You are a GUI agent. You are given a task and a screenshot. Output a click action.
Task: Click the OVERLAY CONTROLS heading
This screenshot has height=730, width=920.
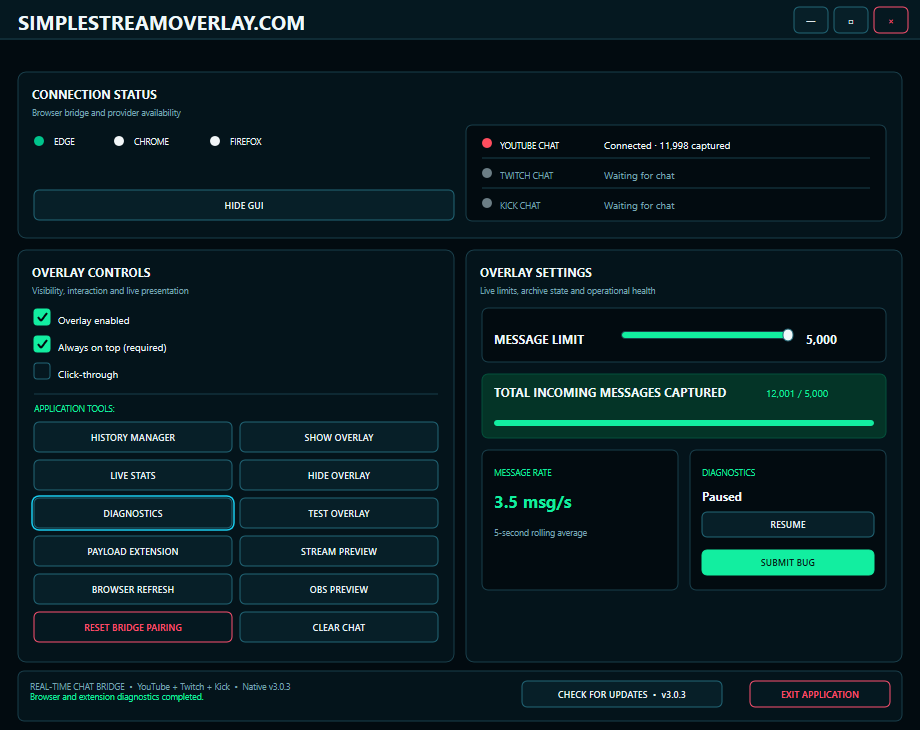[x=91, y=272]
